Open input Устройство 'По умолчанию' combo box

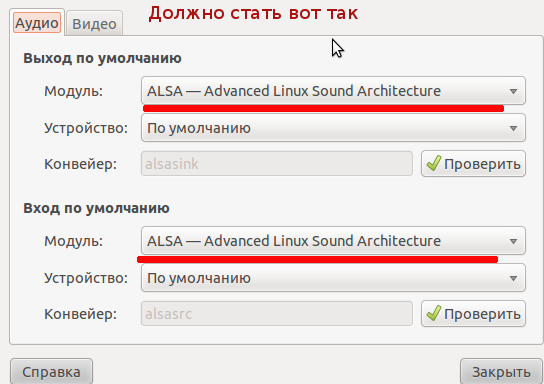[x=333, y=278]
